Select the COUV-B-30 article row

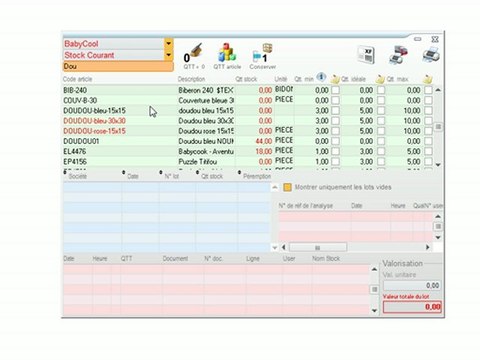248,100
